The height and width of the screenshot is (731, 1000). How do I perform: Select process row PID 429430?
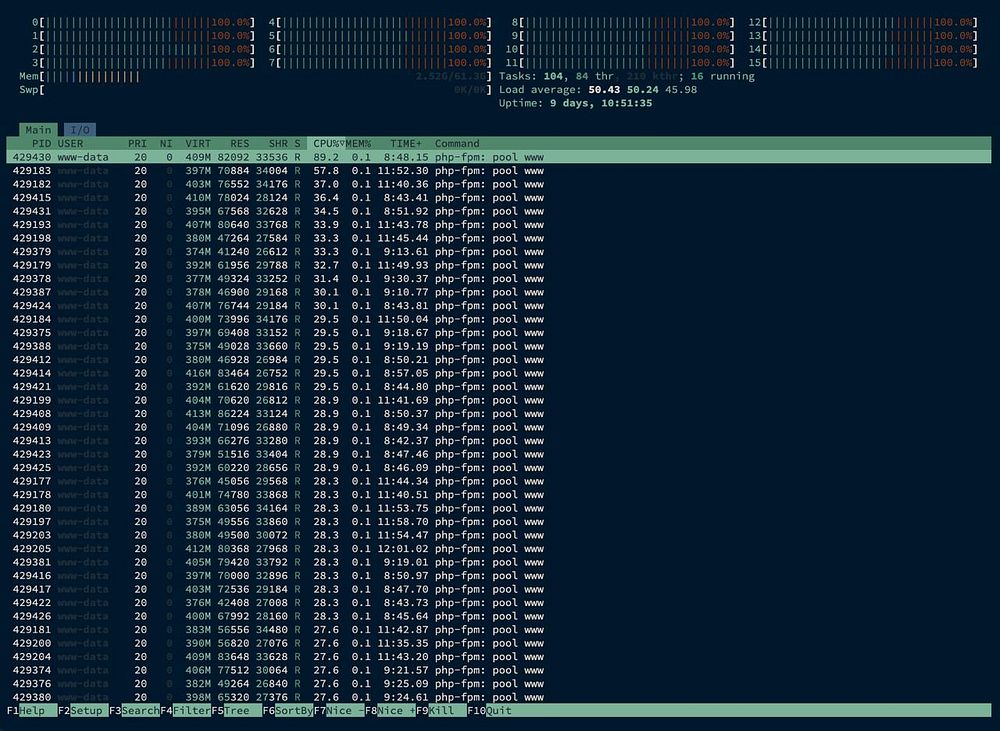pos(499,157)
